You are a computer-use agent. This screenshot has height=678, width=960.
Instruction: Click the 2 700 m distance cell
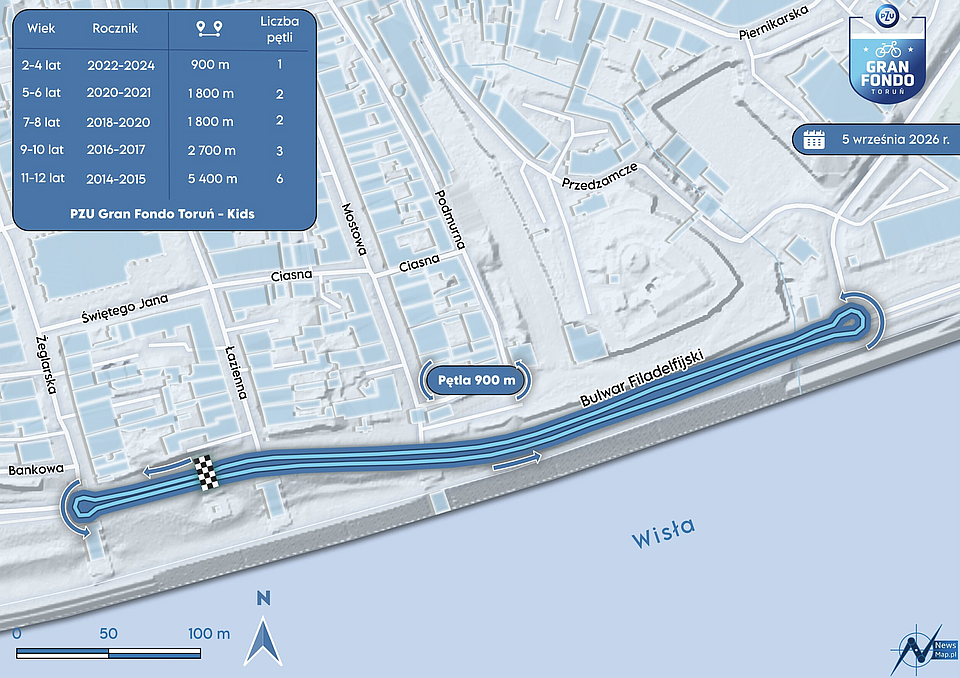(211, 150)
